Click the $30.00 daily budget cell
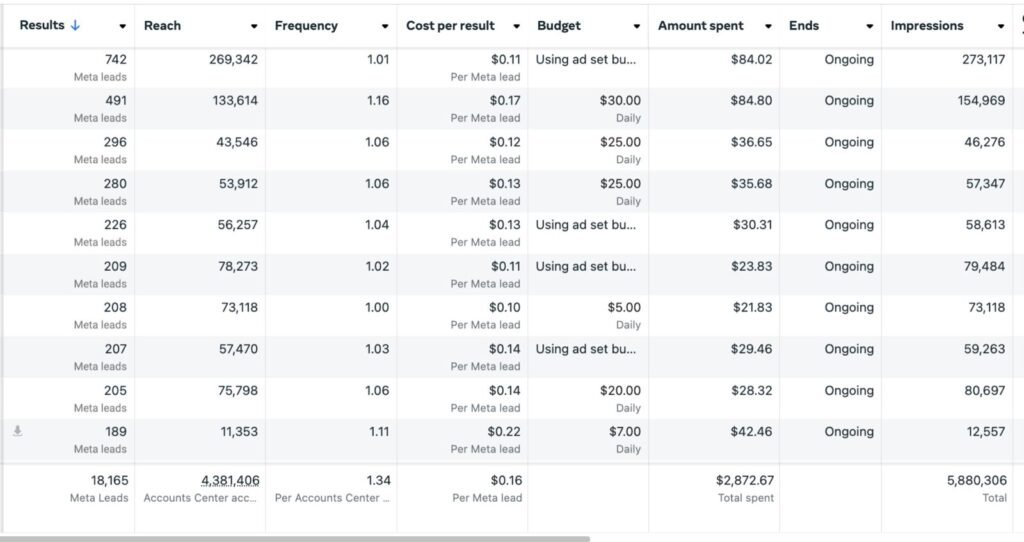The height and width of the screenshot is (542, 1024). (x=620, y=101)
